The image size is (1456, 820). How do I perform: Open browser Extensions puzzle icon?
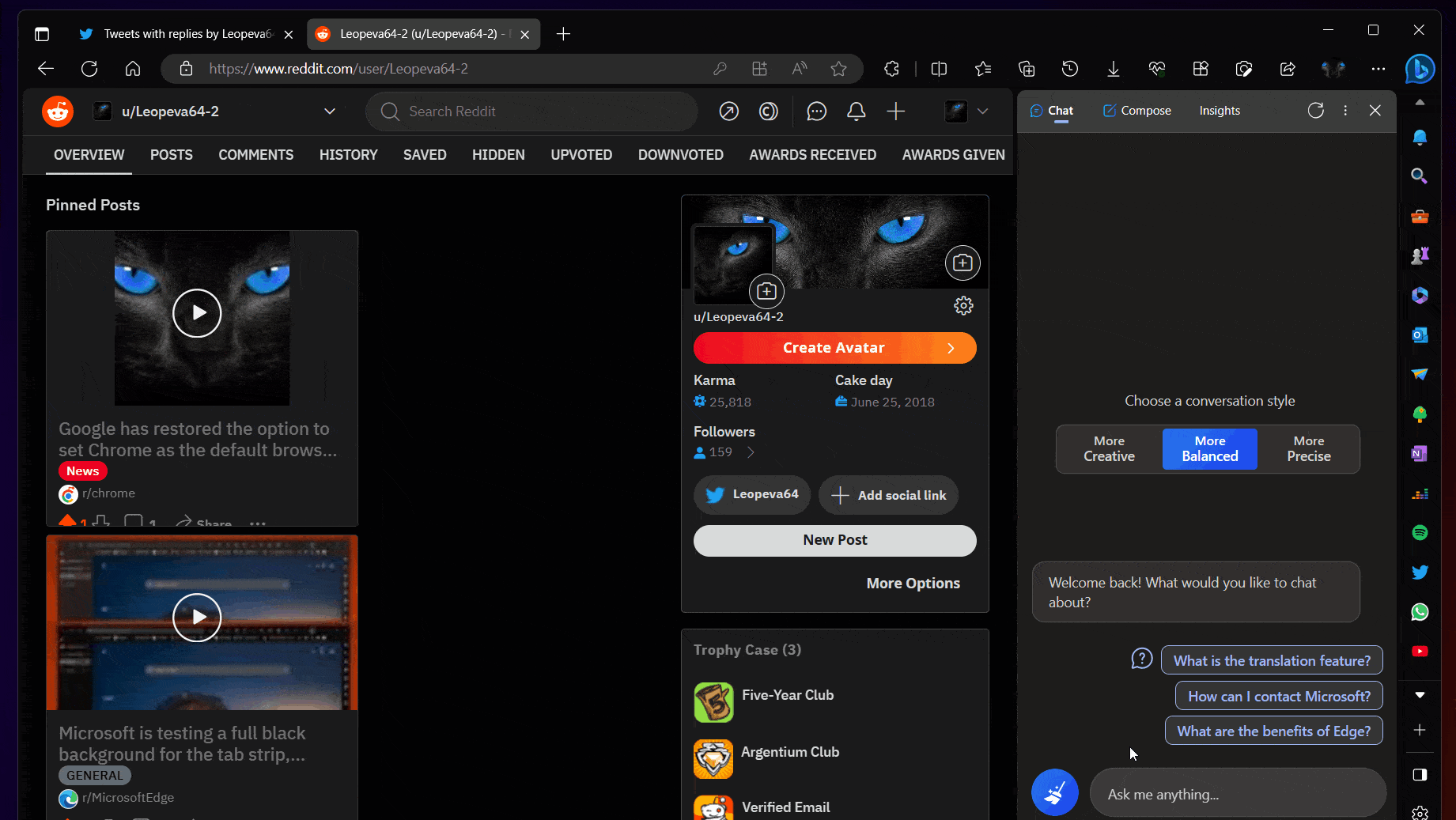pyautogui.click(x=891, y=69)
